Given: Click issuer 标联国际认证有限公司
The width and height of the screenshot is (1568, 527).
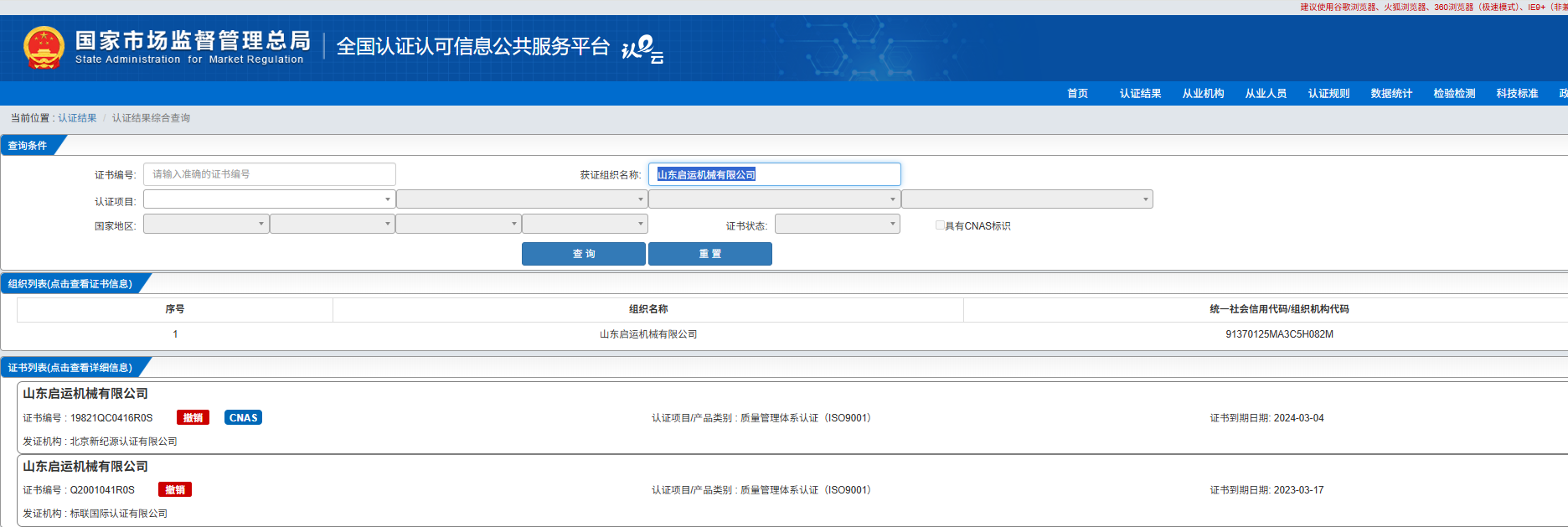Looking at the screenshot, I should click(118, 514).
